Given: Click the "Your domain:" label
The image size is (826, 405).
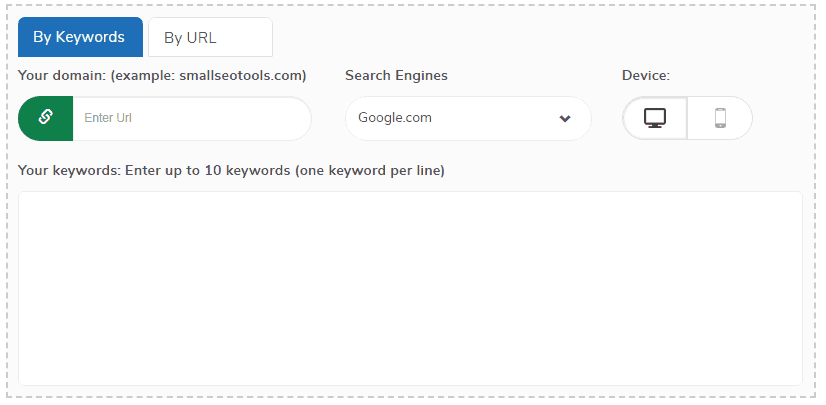Looking at the screenshot, I should (x=62, y=75).
